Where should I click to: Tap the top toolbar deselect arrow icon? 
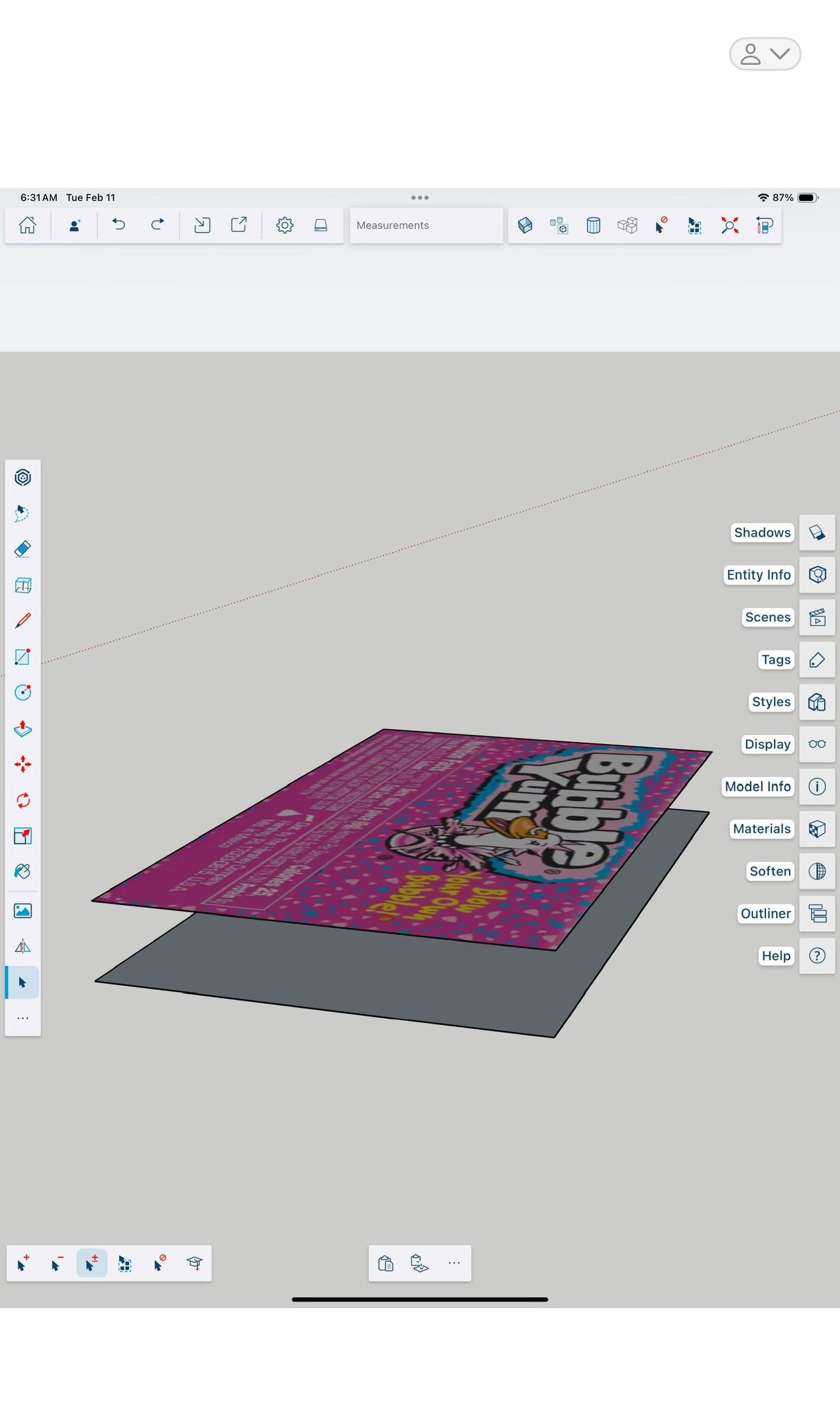point(661,225)
